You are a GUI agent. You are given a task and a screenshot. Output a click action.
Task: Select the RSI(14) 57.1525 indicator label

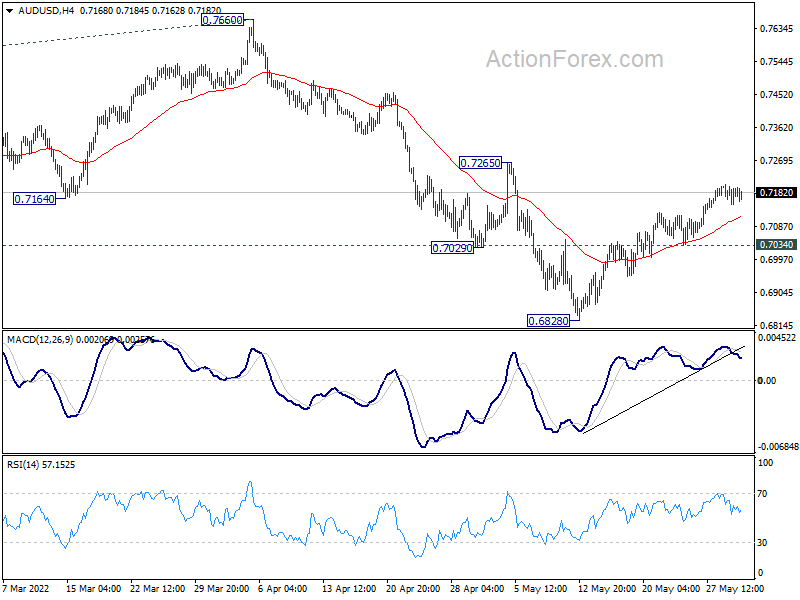tap(41, 465)
